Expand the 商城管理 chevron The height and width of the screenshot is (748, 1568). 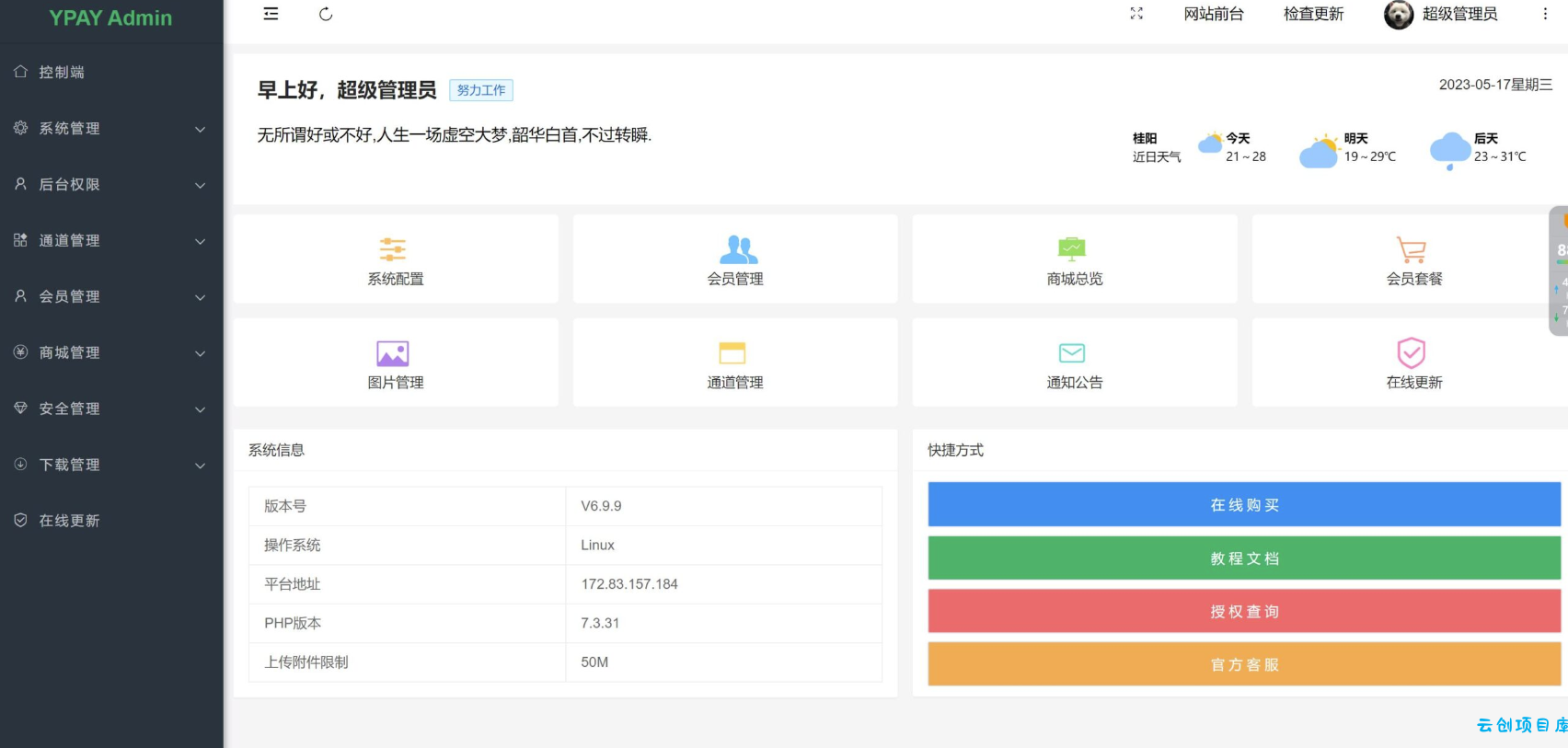pyautogui.click(x=200, y=353)
